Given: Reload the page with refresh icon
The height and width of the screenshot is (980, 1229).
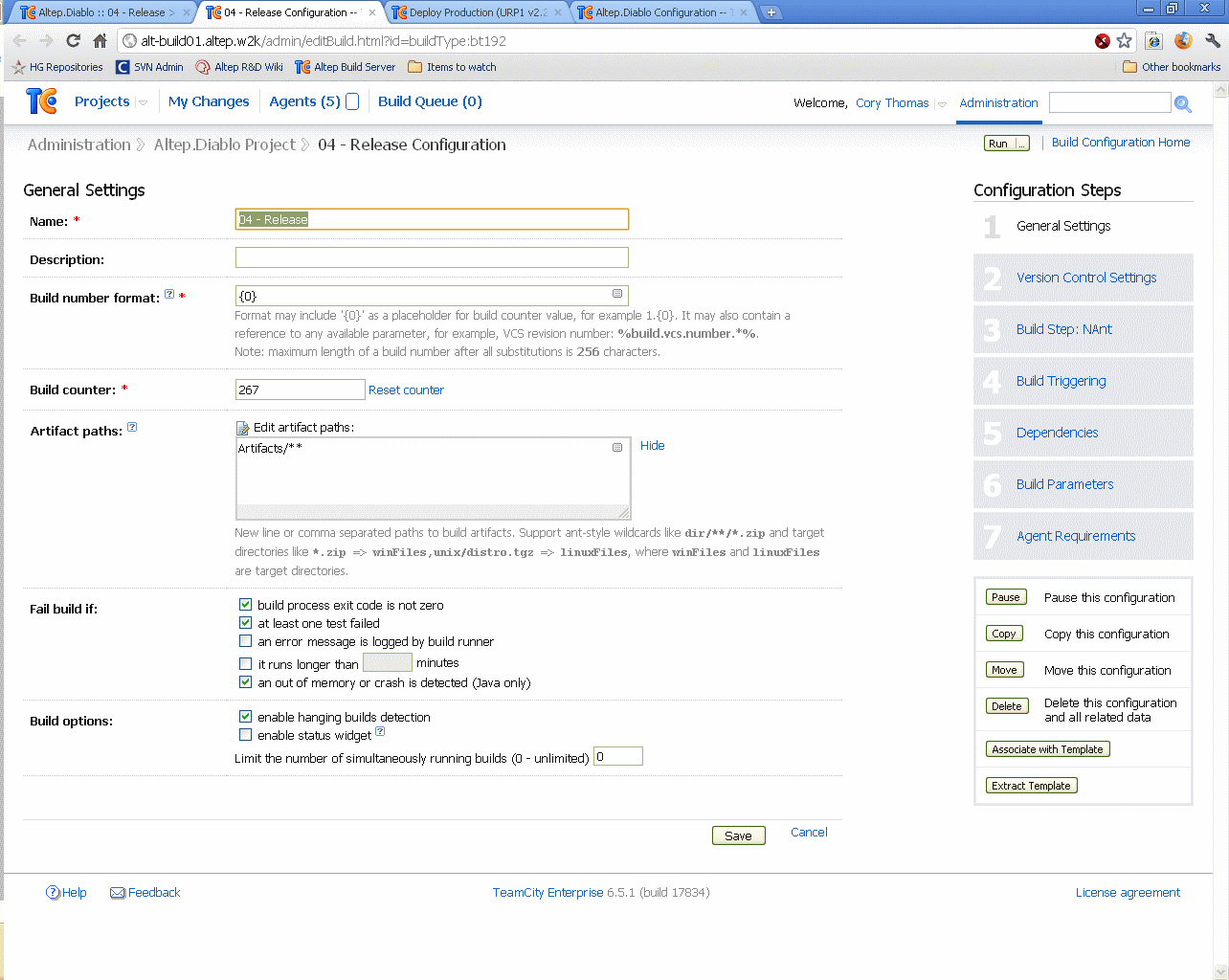Looking at the screenshot, I should coord(73,40).
